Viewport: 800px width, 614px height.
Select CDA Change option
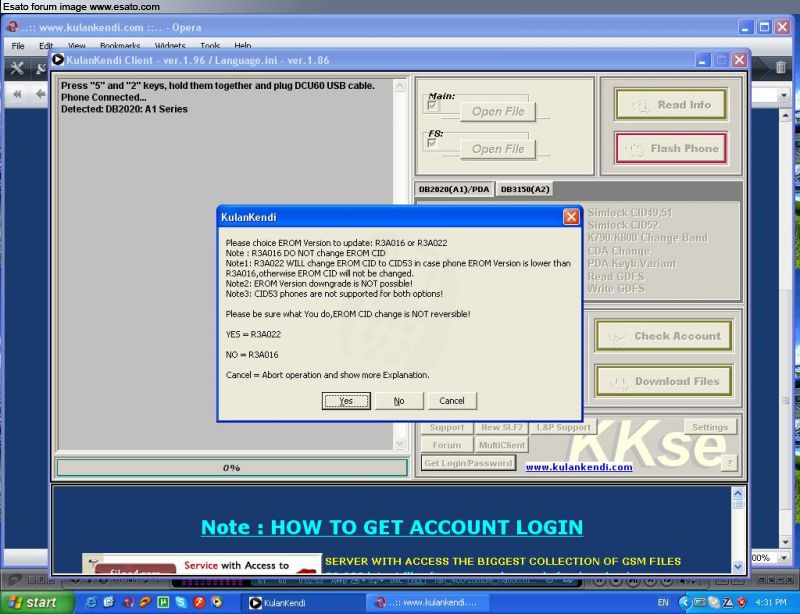click(618, 251)
